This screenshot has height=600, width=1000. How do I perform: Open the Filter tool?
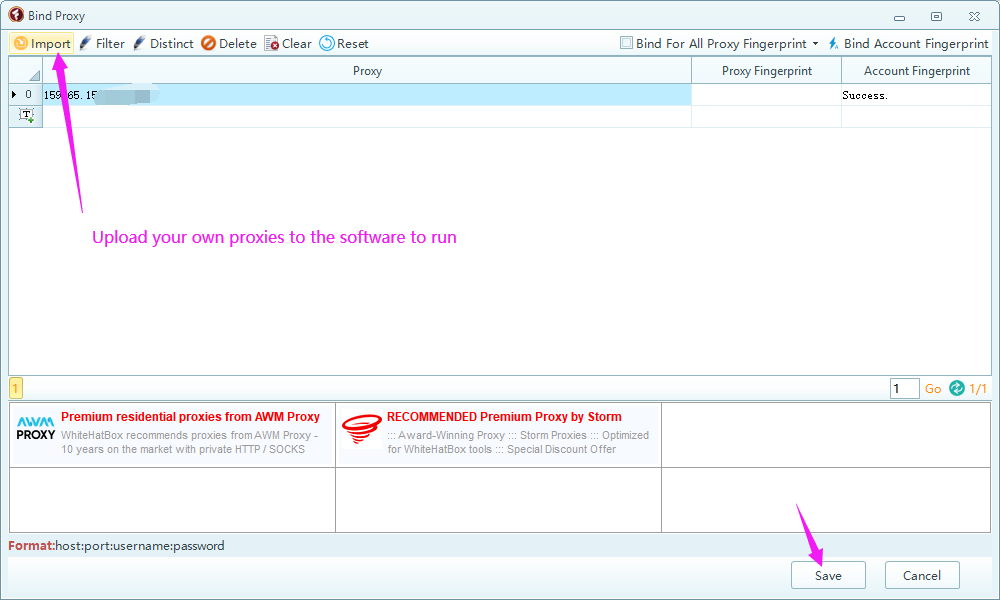click(x=86, y=43)
